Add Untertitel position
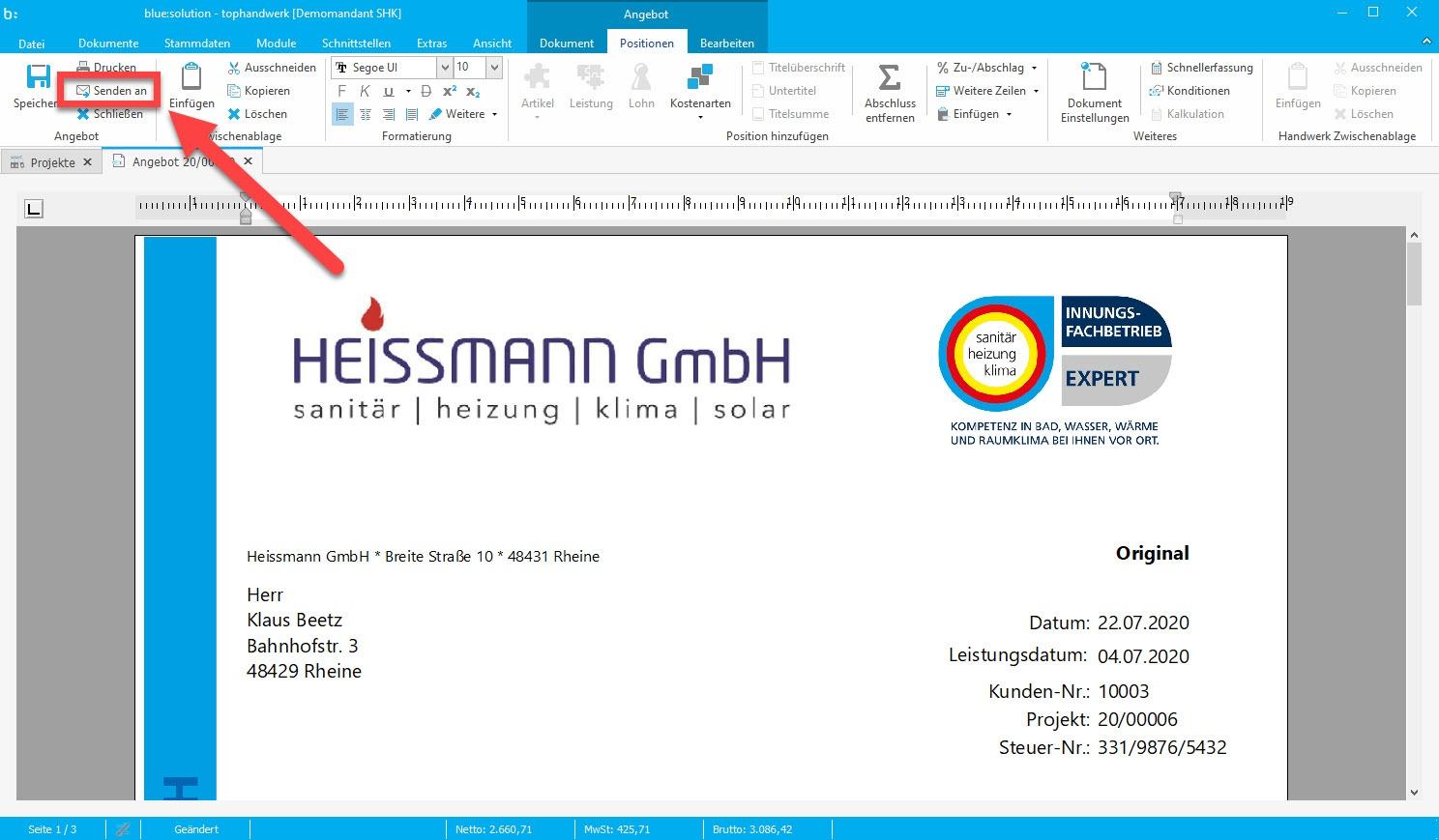1439x840 pixels. pos(784,91)
